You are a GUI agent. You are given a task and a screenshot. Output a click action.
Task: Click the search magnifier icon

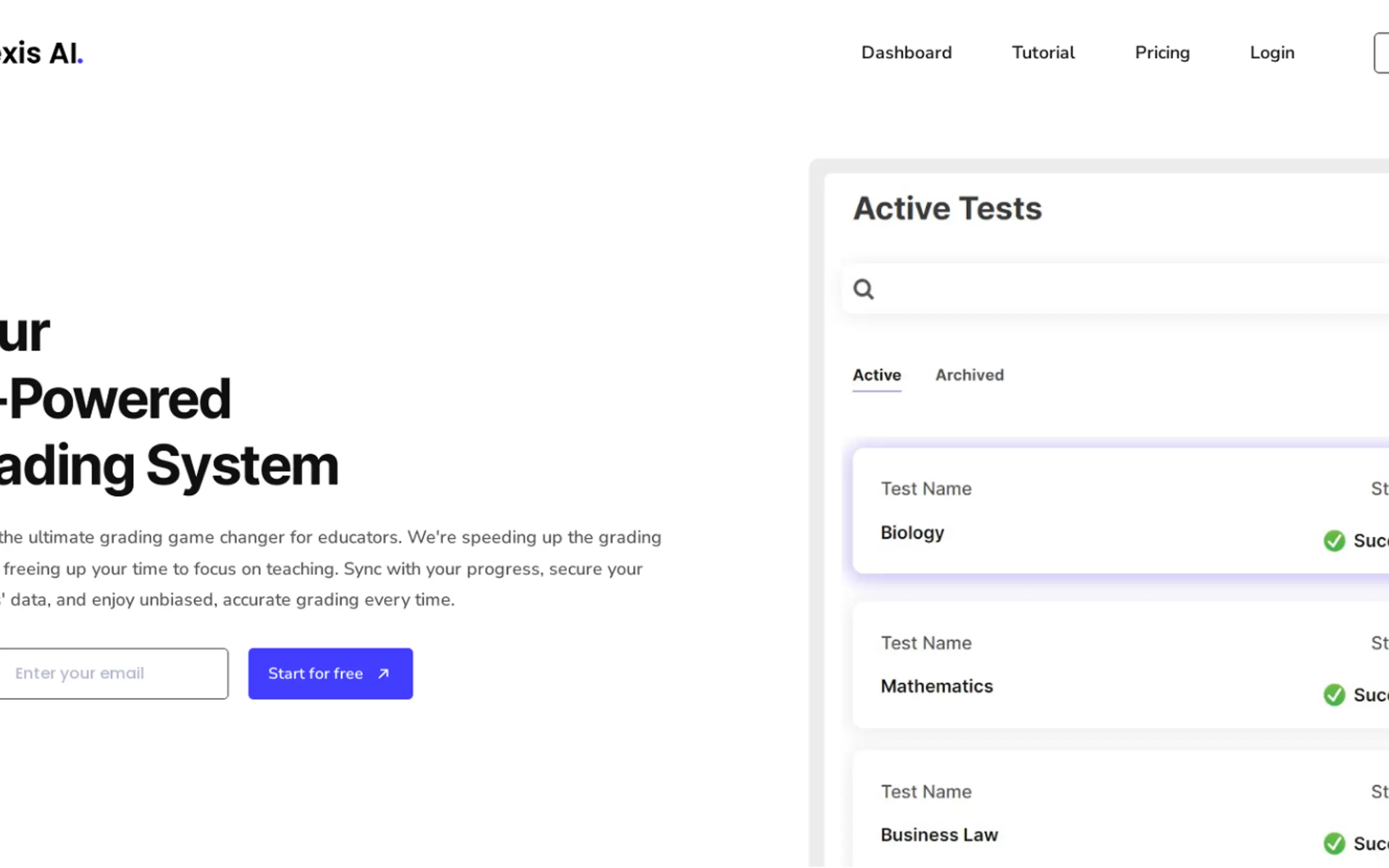(x=863, y=289)
